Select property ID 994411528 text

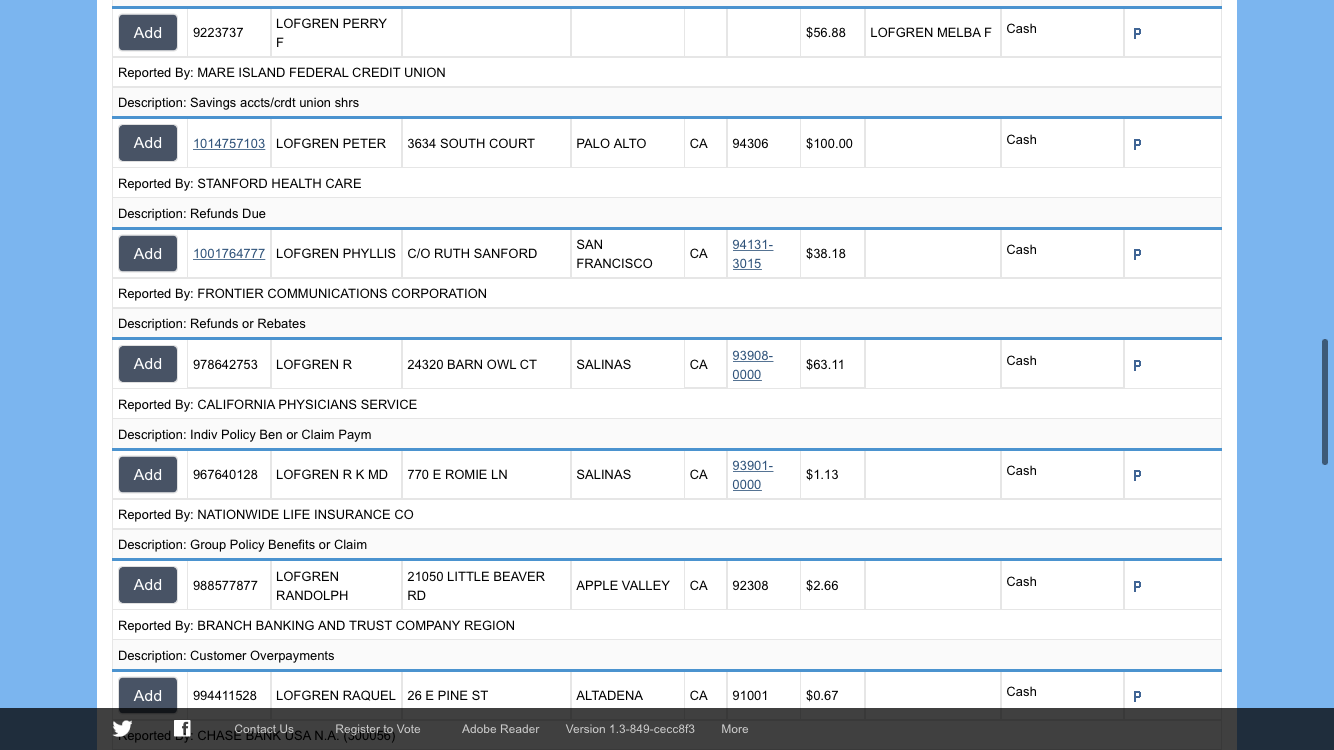tap(225, 696)
